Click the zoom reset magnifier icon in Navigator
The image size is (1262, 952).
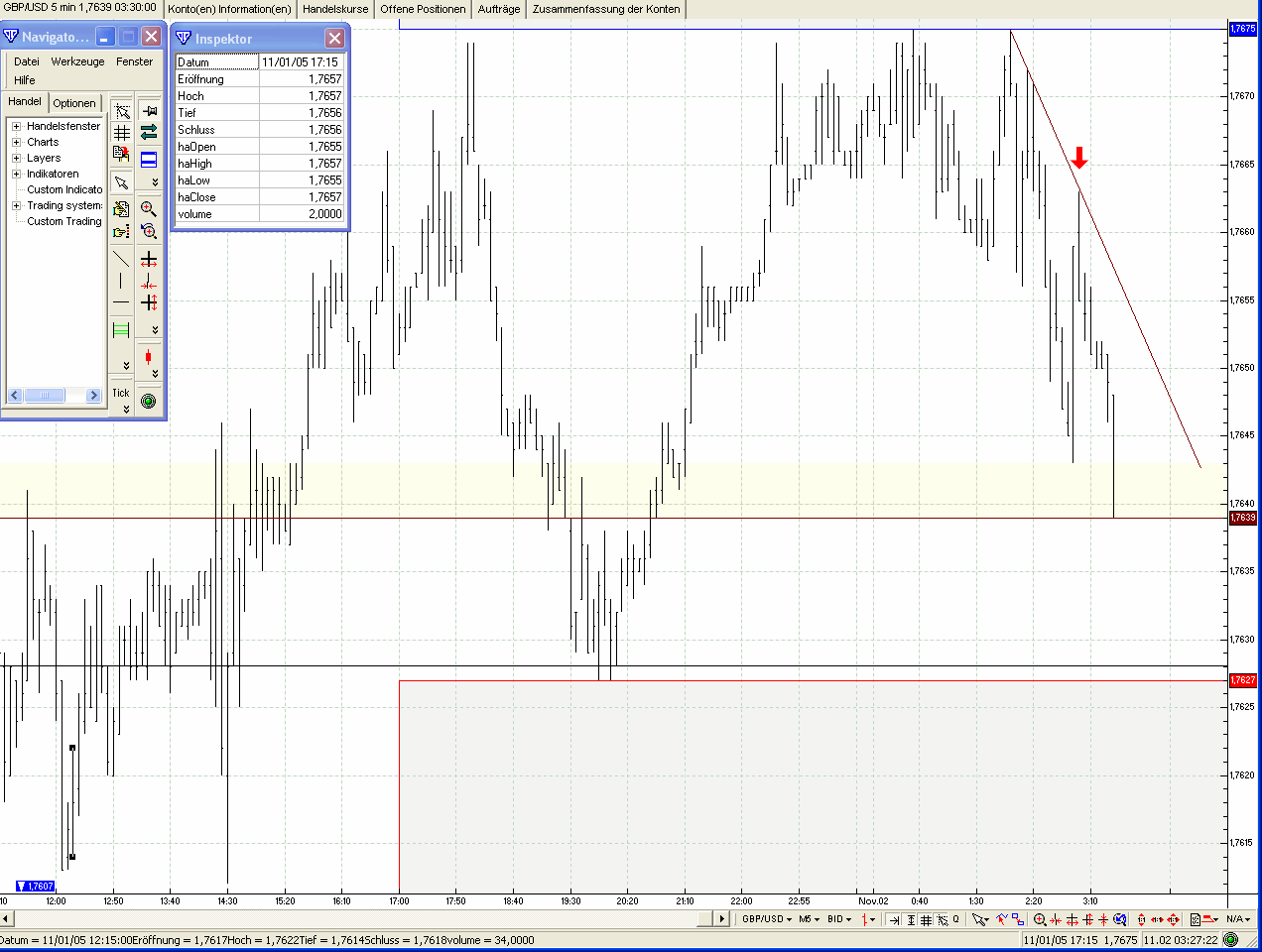pyautogui.click(x=149, y=232)
